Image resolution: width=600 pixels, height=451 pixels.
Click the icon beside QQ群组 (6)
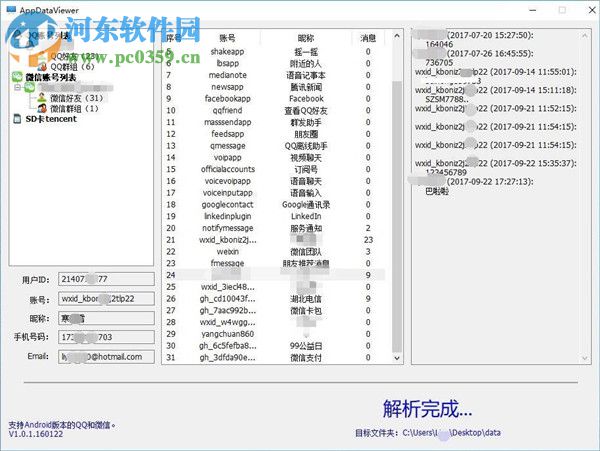(x=43, y=67)
